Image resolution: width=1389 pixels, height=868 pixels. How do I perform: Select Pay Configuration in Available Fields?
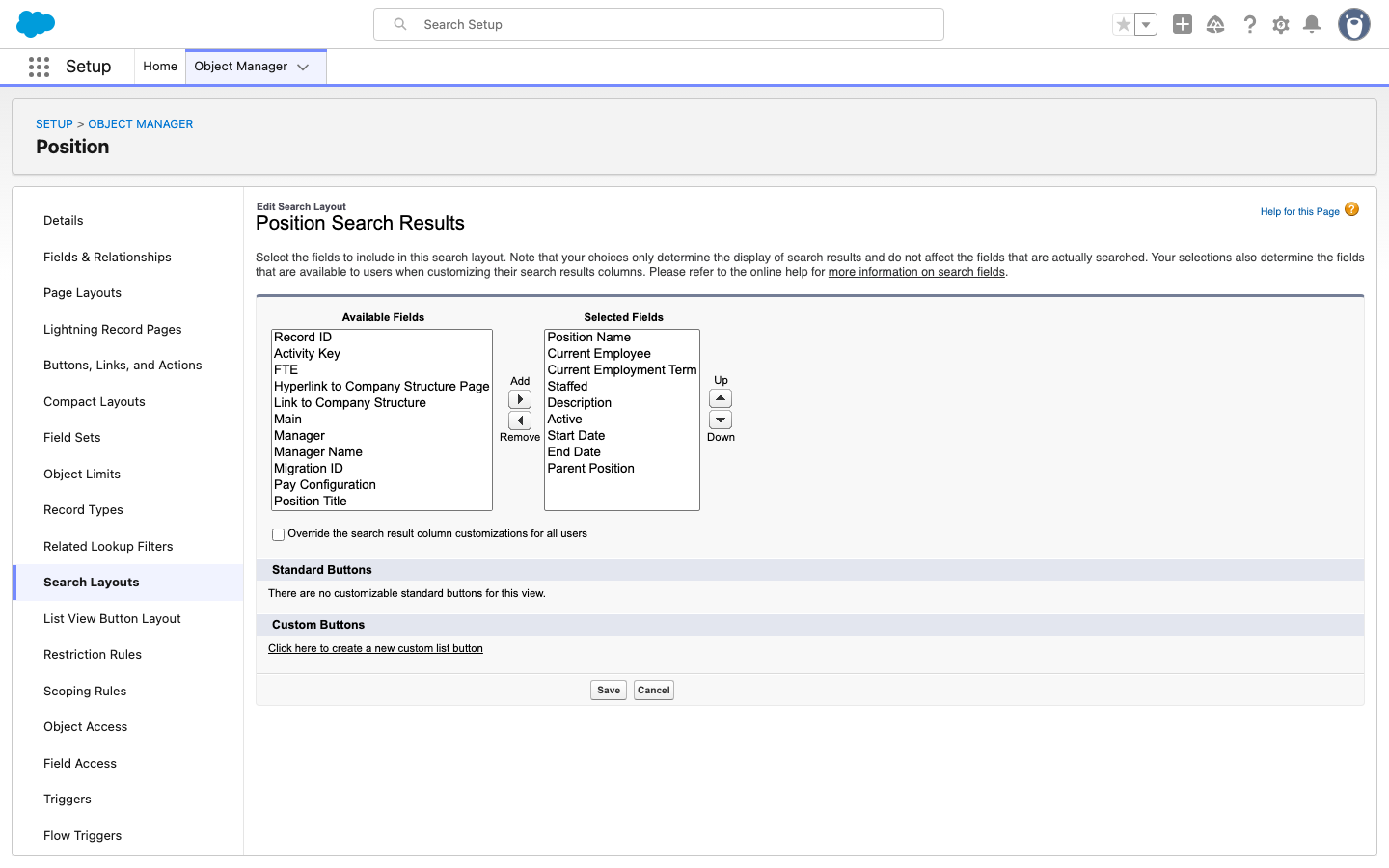[382, 485]
